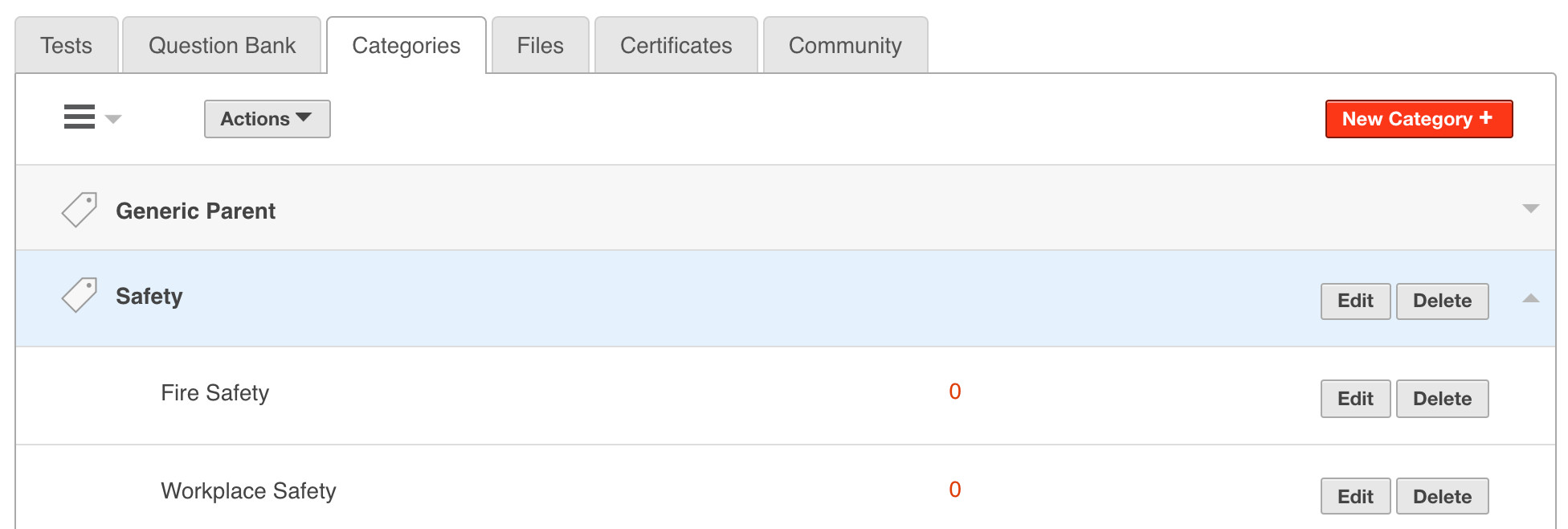Expand the Generic Parent category arrow
Screen dimensions: 1568x529
1530,209
